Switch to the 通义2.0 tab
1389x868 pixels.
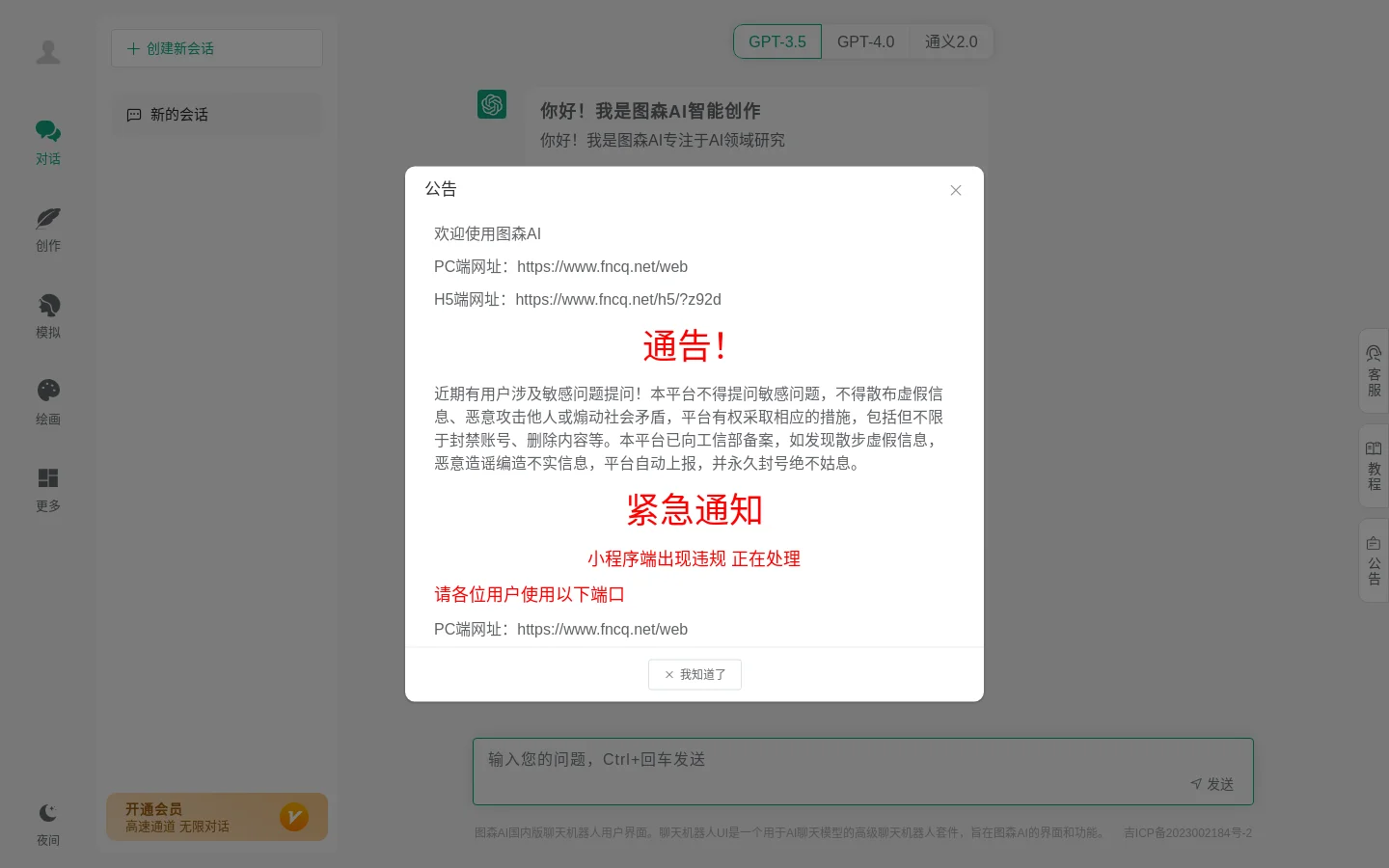(951, 41)
